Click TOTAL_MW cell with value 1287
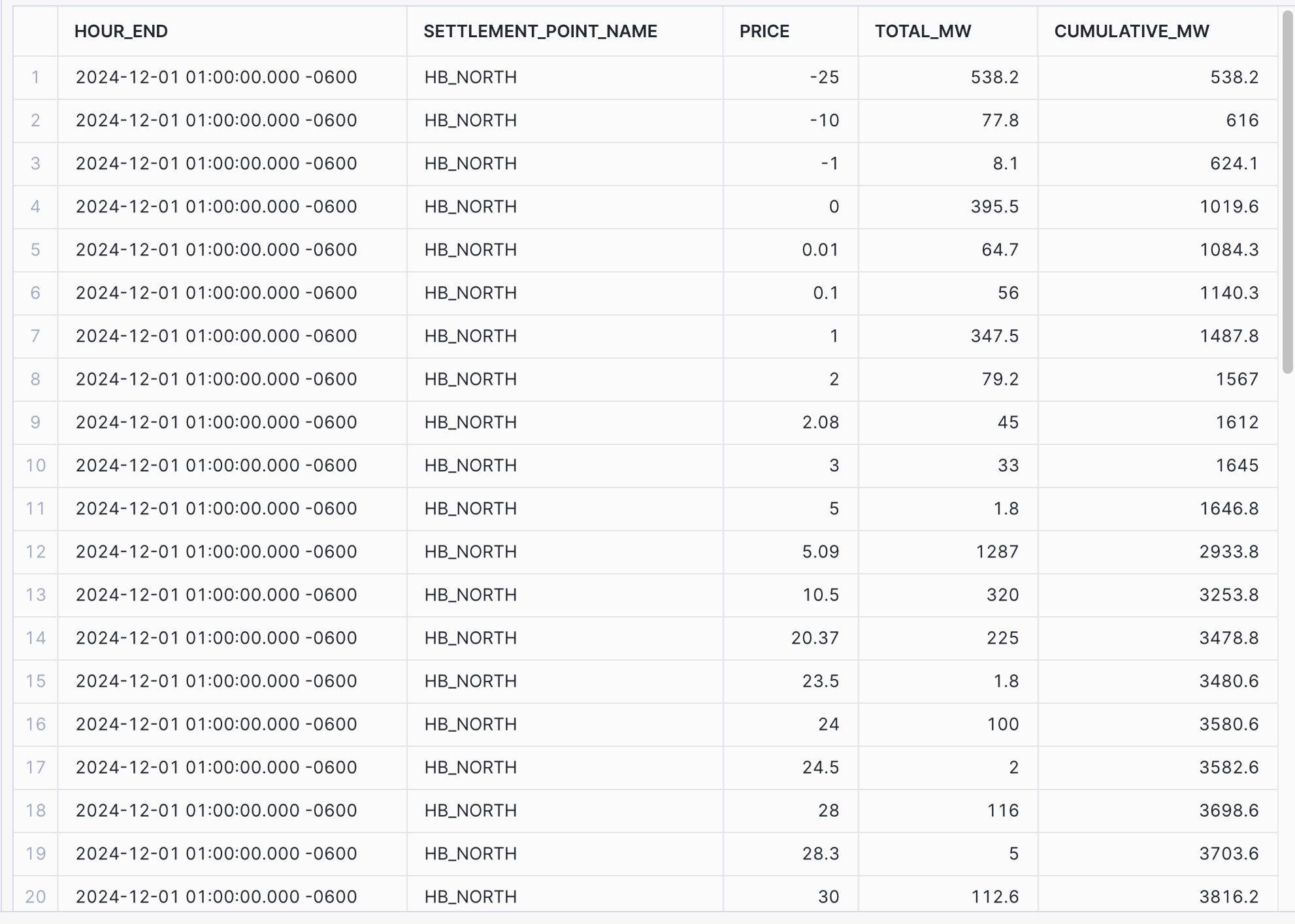Viewport: 1295px width, 924px height. coord(996,552)
